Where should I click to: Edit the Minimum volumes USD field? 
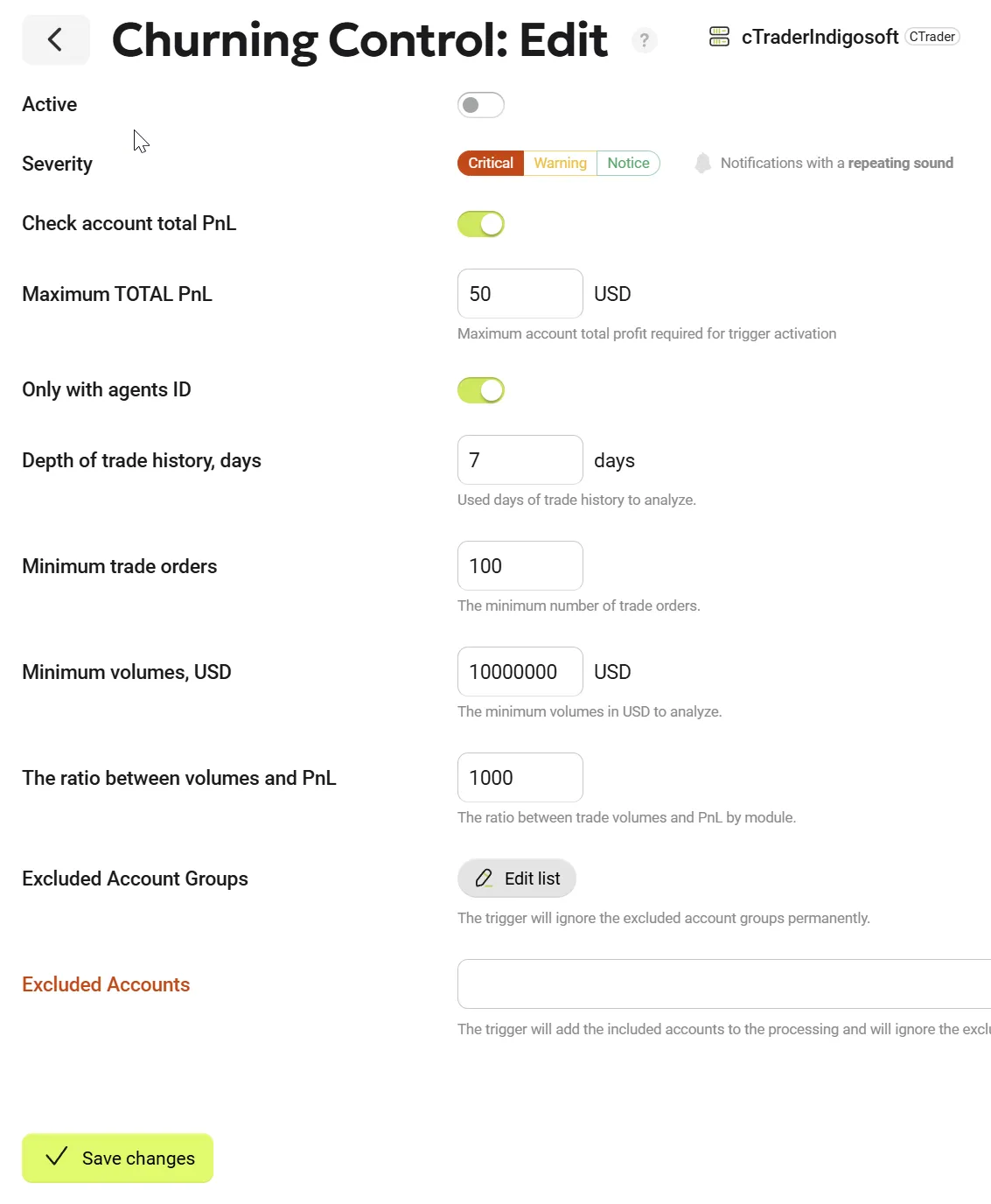click(x=520, y=672)
